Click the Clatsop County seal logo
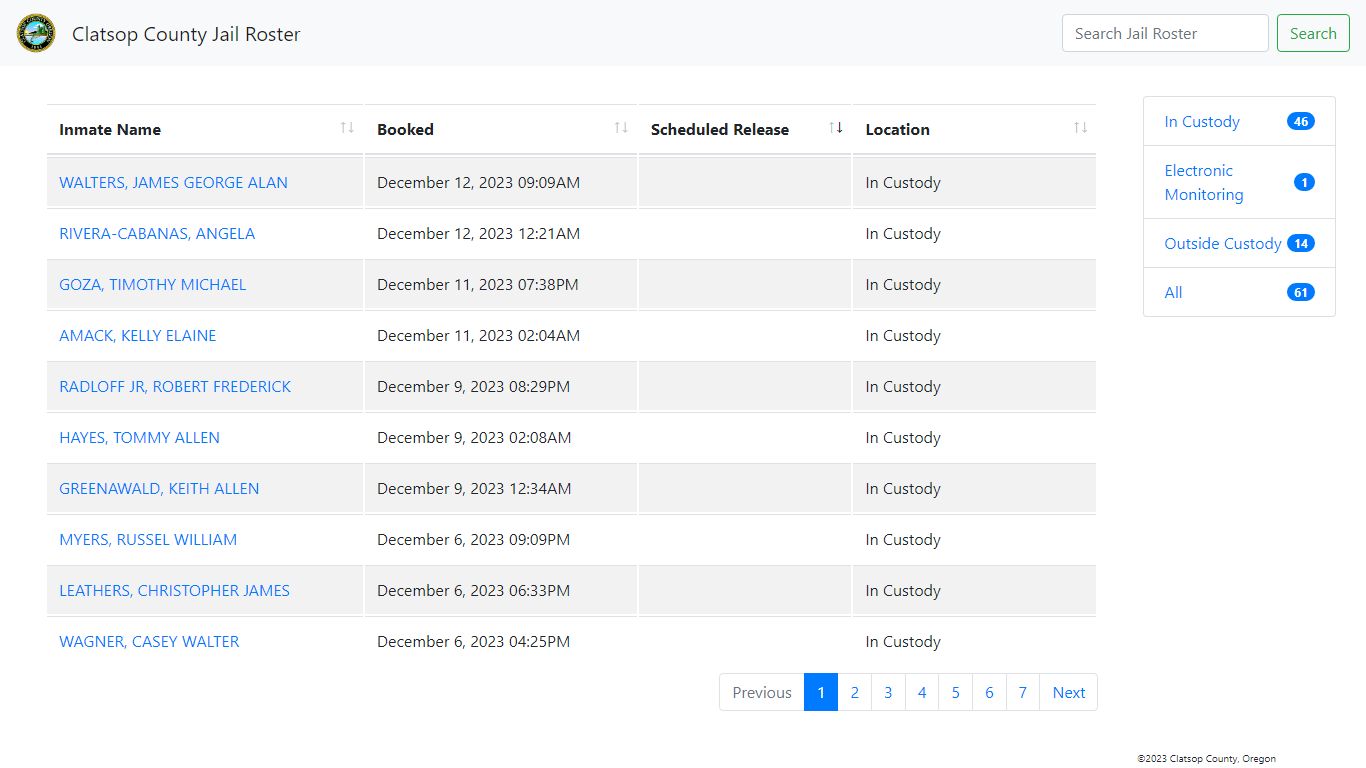1366x768 pixels. 36,33
